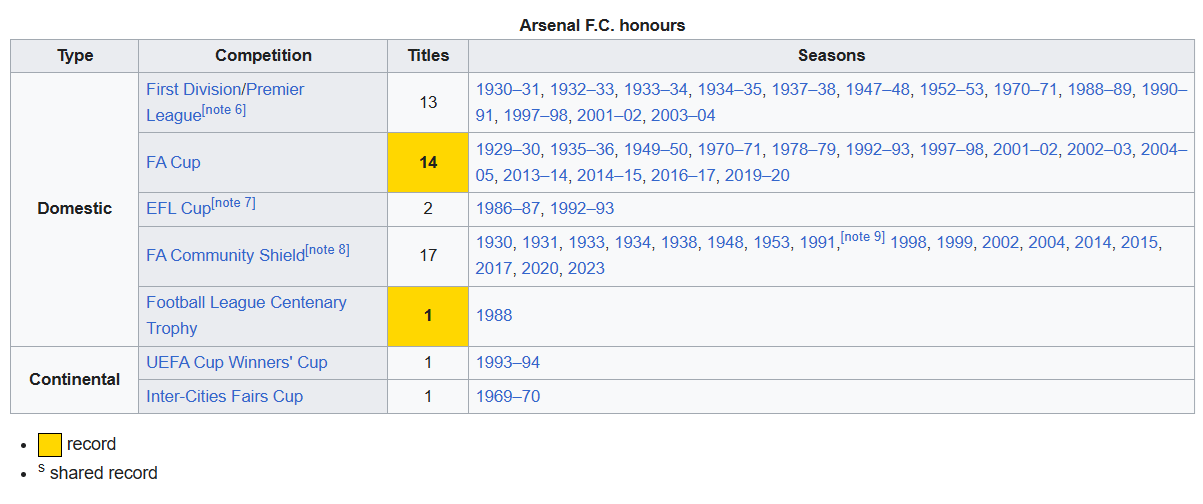Open the 2003–04 league season link
1203x504 pixels.
tap(683, 115)
